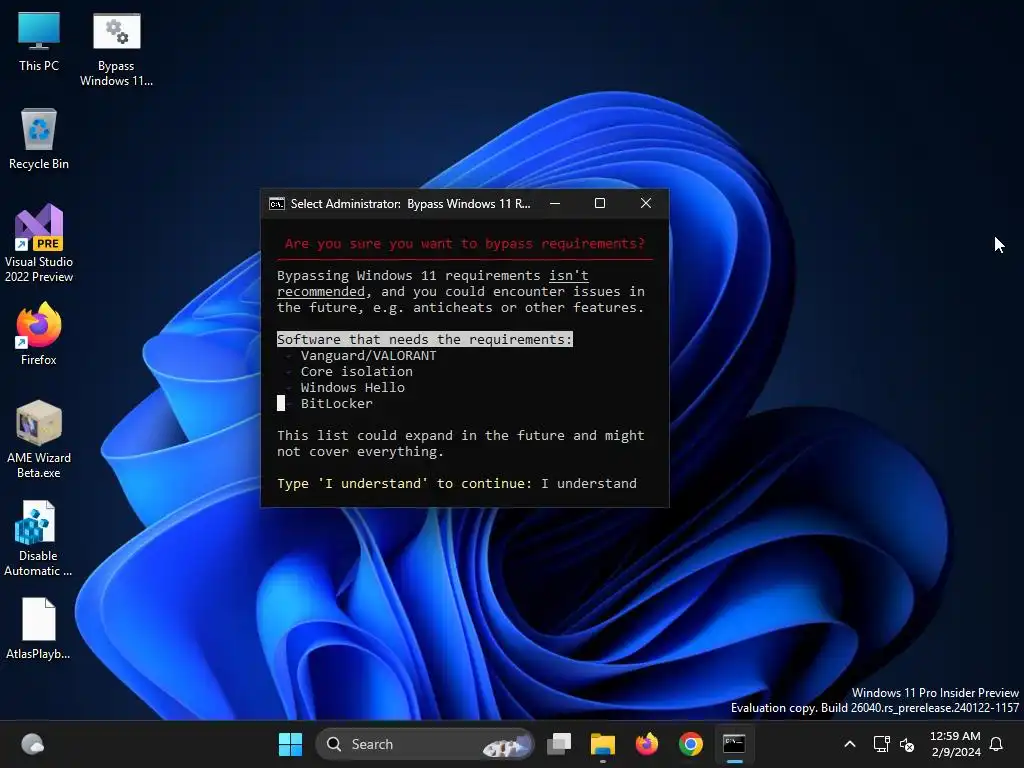Click the taskbar Search box
Viewport: 1024px width, 768px height.
[x=425, y=744]
